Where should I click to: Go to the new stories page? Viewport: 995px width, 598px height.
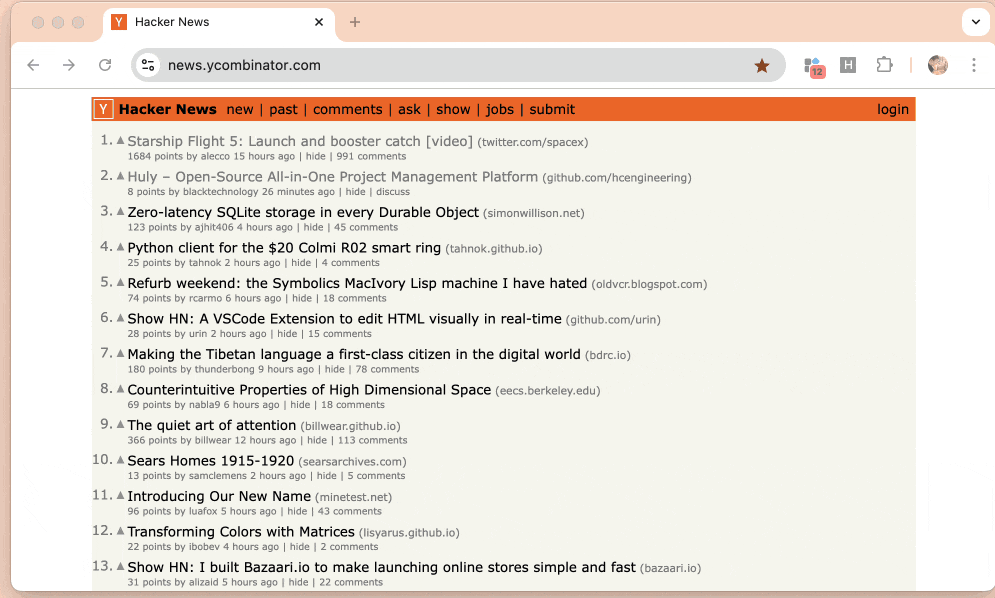(x=240, y=109)
